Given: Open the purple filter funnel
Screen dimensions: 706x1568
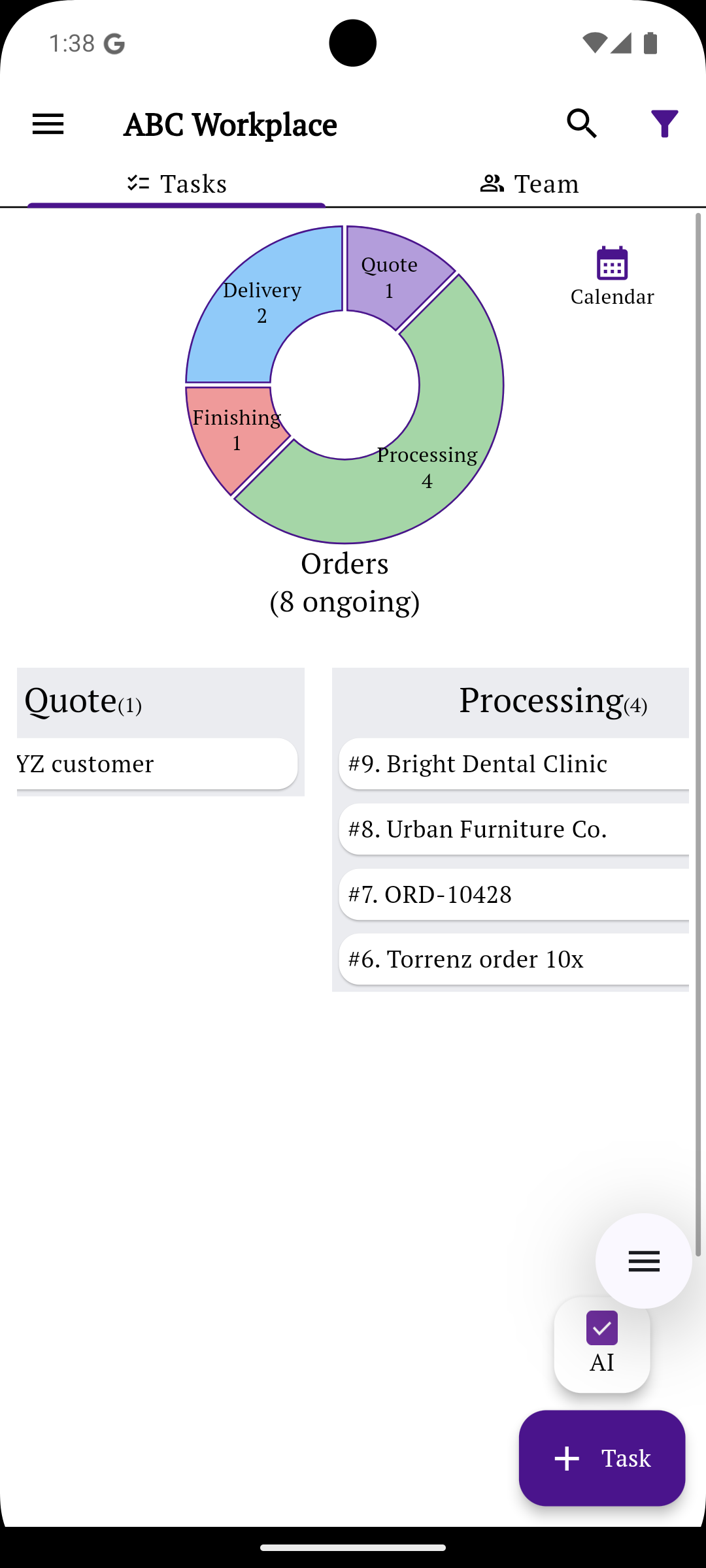Looking at the screenshot, I should point(664,124).
